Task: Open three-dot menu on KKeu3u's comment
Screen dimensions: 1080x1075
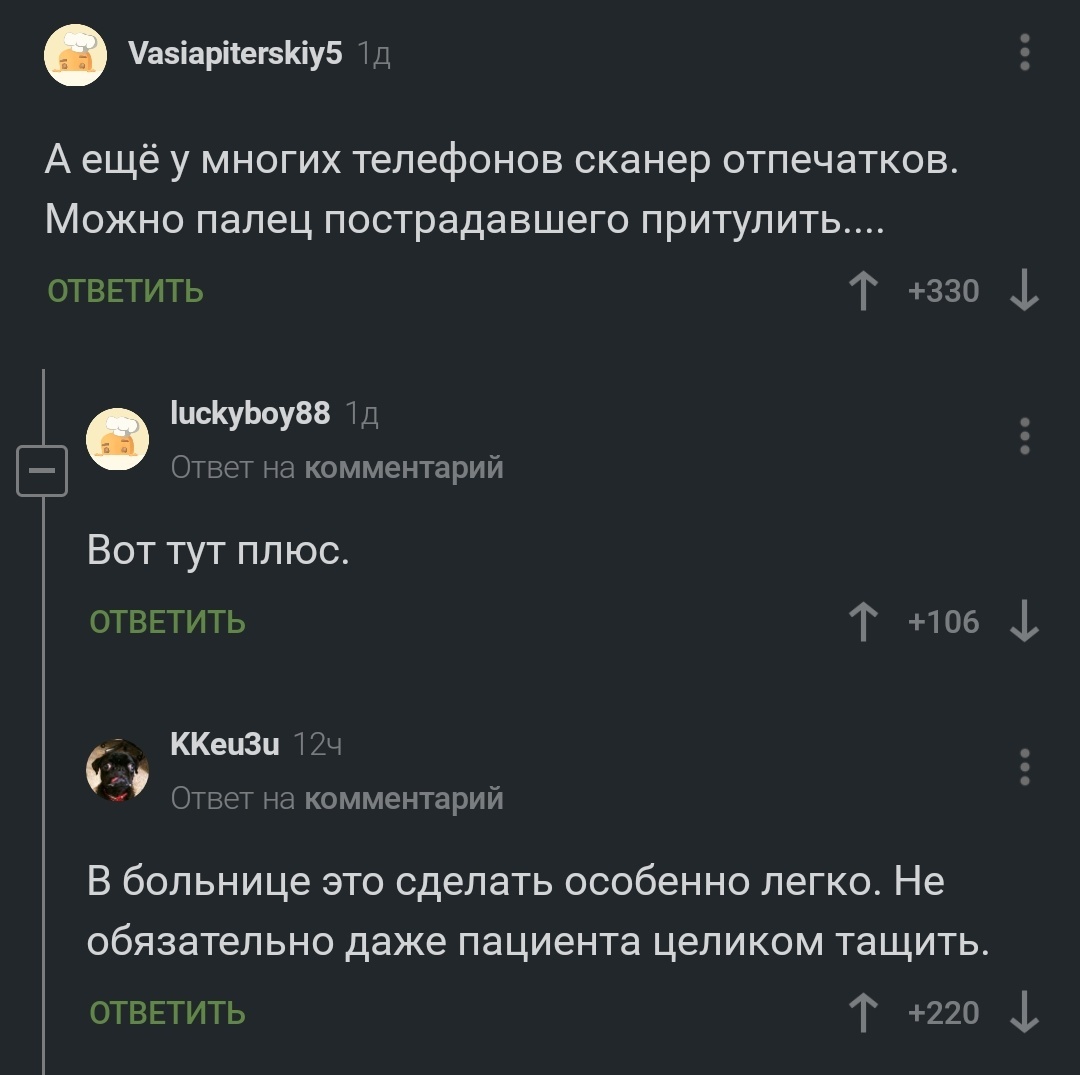Action: [1024, 767]
